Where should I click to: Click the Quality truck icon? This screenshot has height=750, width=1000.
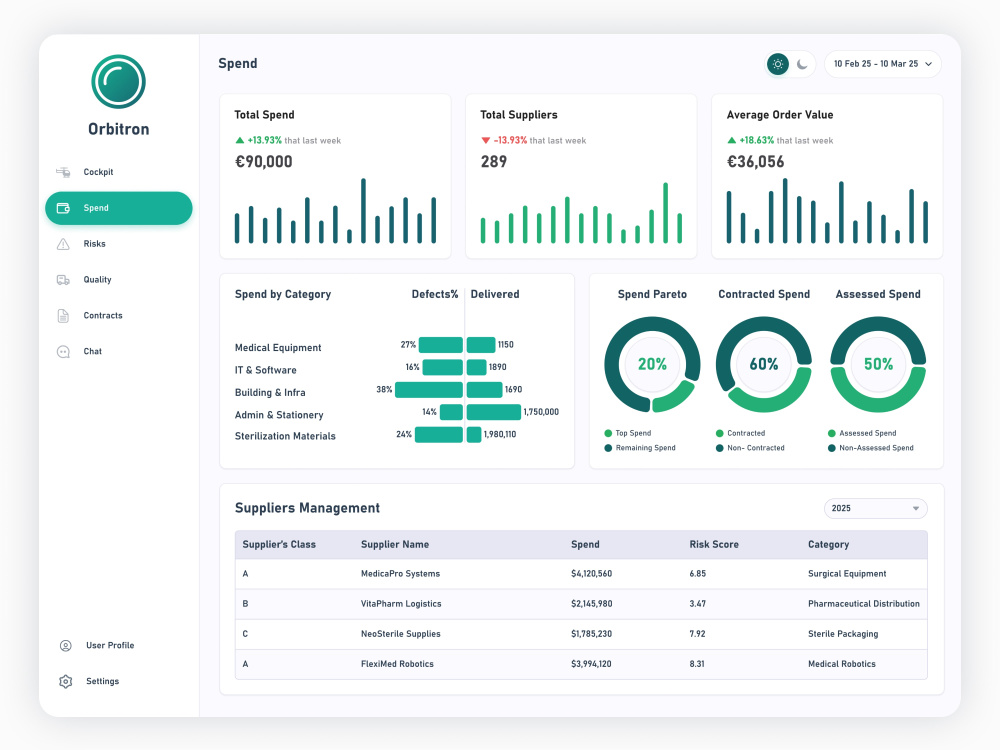tap(63, 279)
